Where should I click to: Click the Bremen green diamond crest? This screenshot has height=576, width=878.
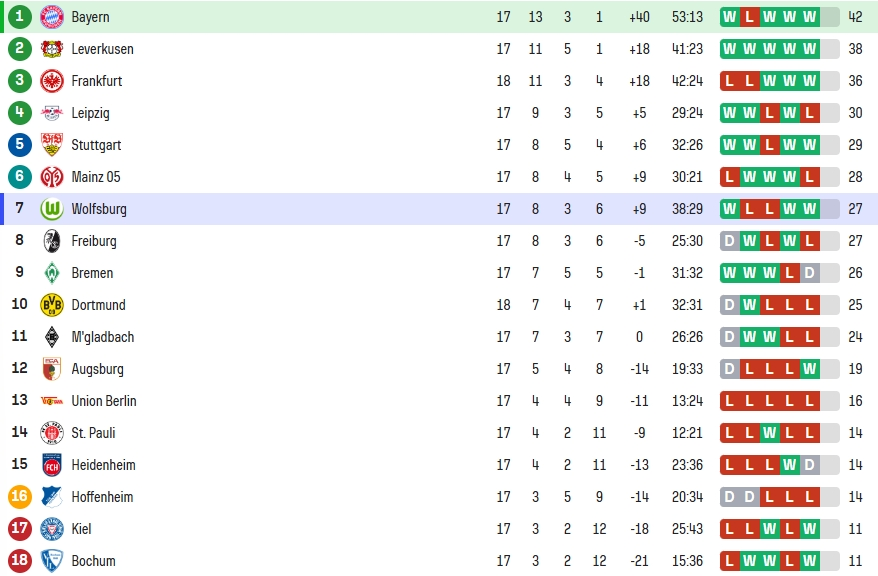pos(52,273)
